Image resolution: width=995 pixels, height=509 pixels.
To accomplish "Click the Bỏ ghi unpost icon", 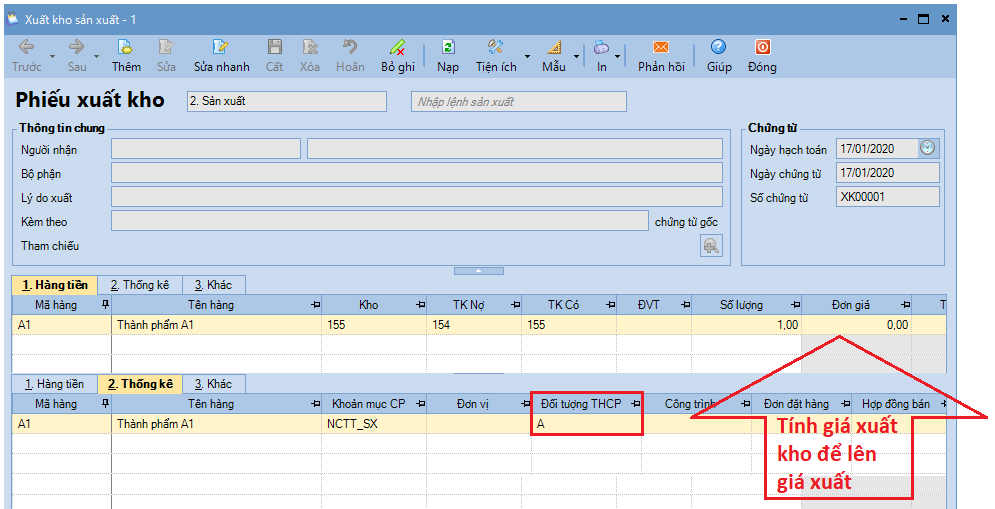I will click(397, 48).
